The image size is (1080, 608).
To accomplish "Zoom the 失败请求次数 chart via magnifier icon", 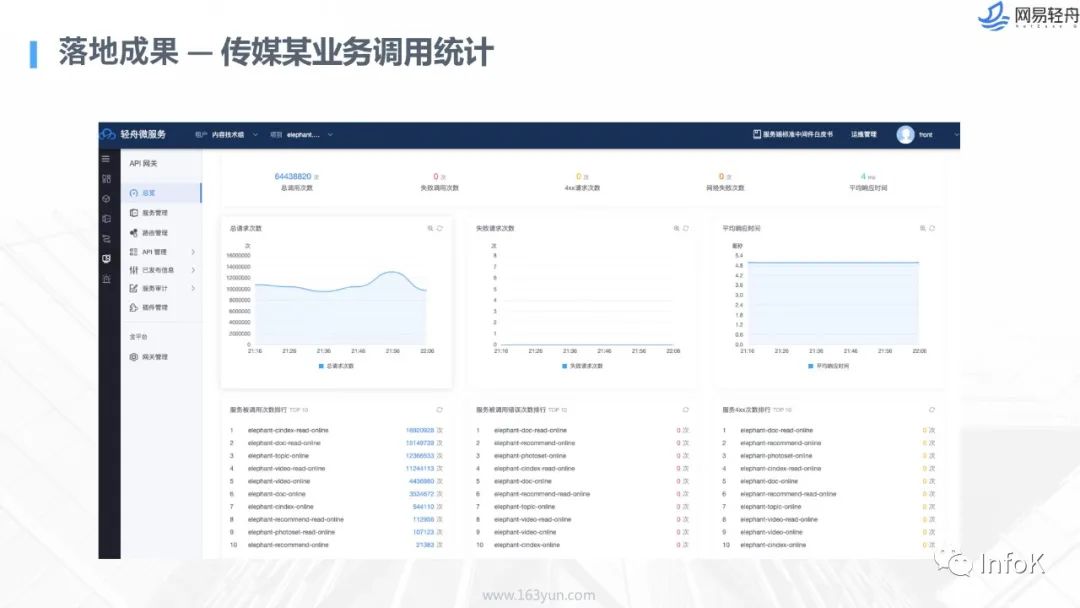I will tap(676, 228).
